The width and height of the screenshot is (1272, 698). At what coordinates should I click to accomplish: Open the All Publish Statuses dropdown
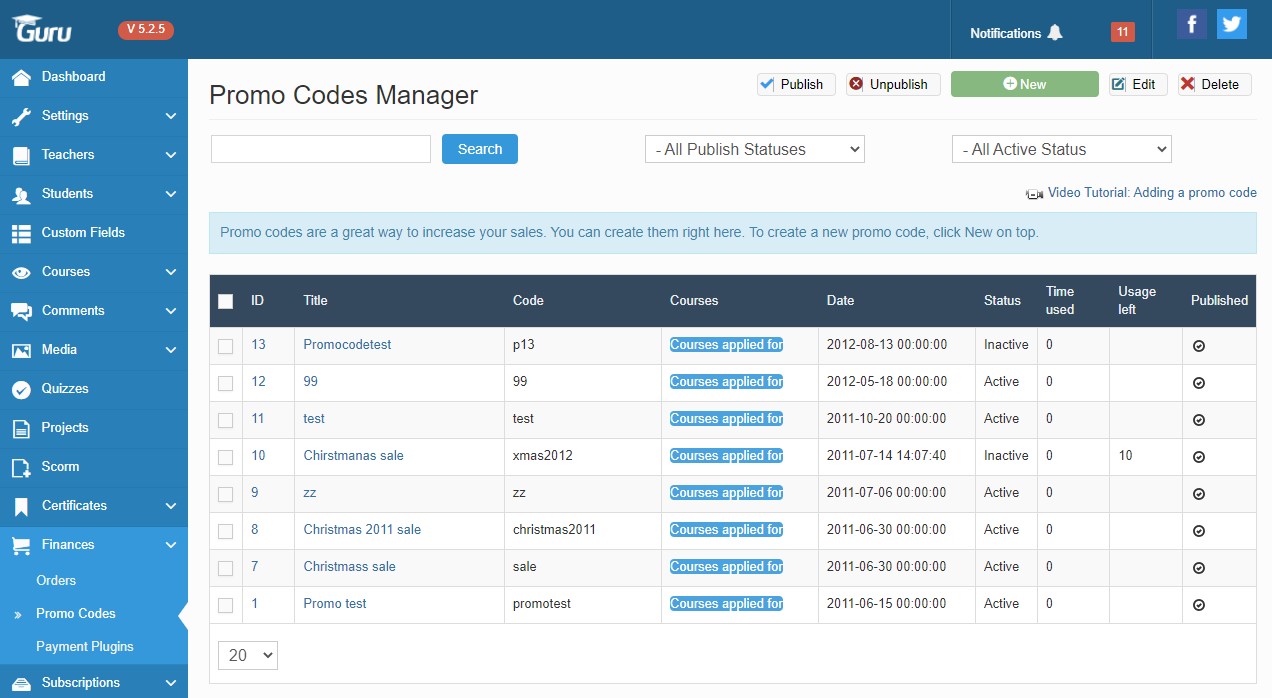(x=755, y=149)
